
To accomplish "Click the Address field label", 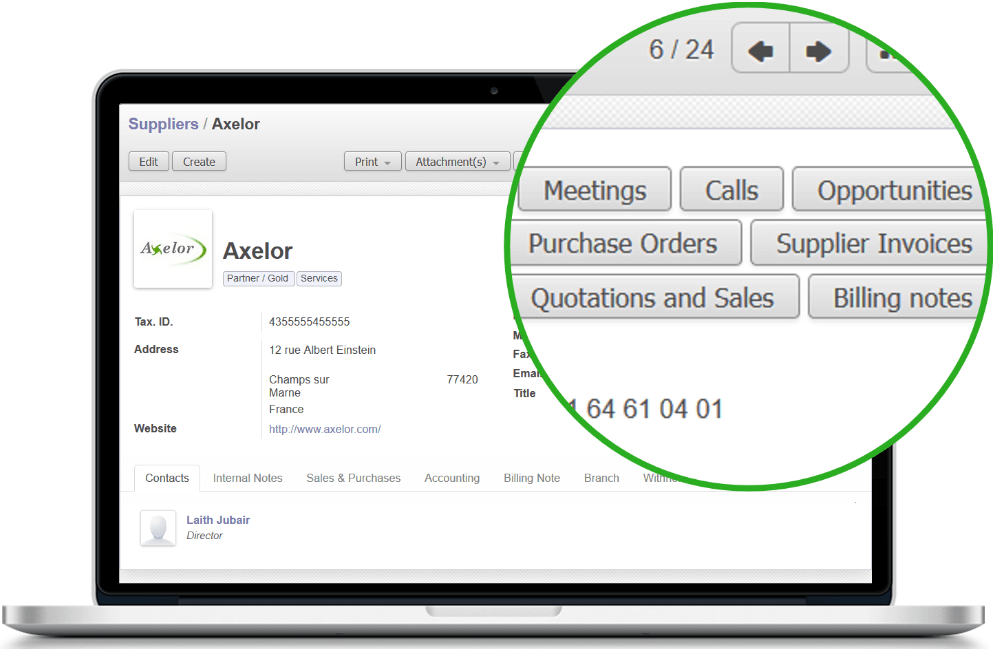I will 156,349.
